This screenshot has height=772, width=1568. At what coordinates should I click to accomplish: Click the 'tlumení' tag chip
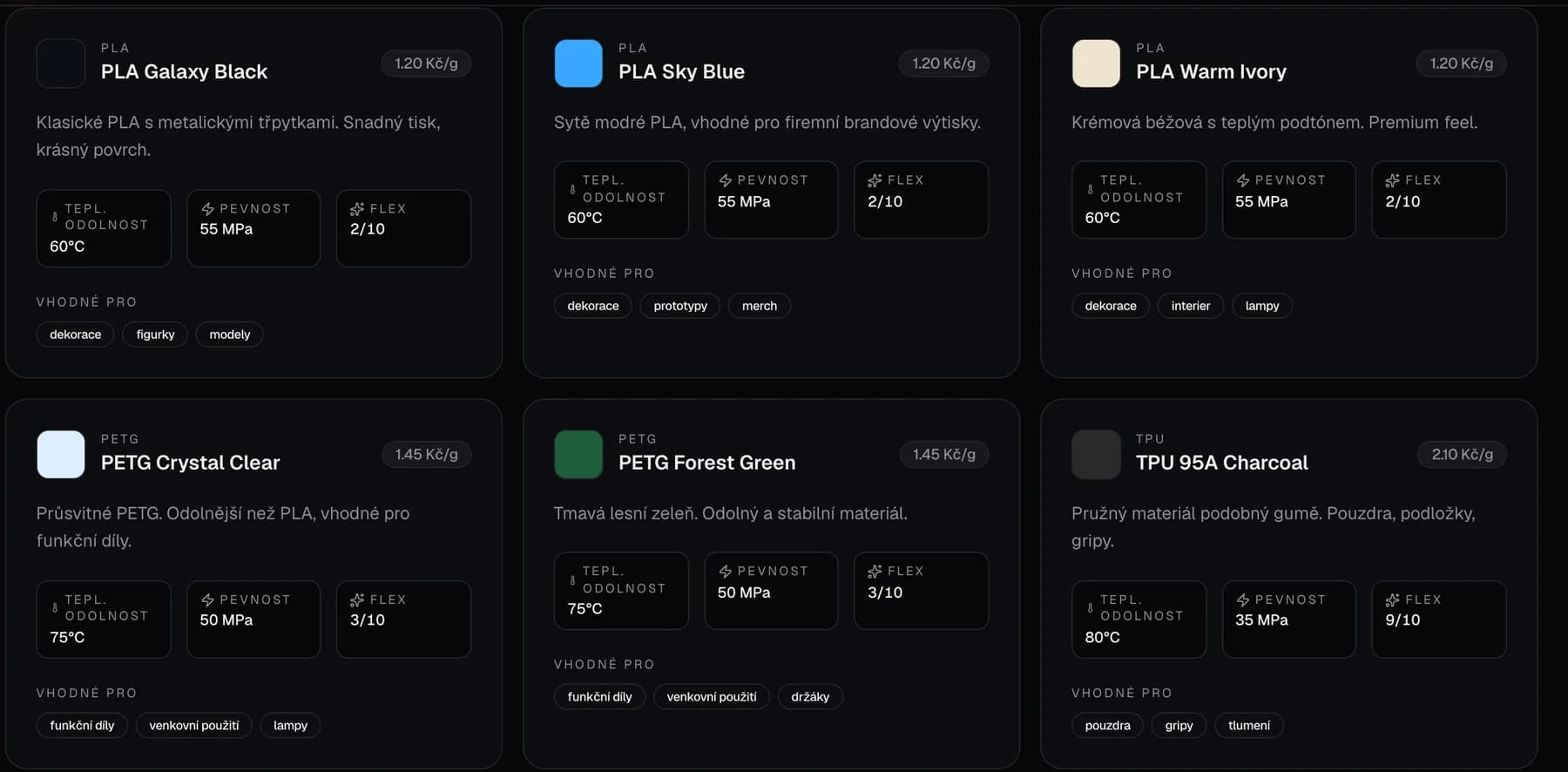1249,726
